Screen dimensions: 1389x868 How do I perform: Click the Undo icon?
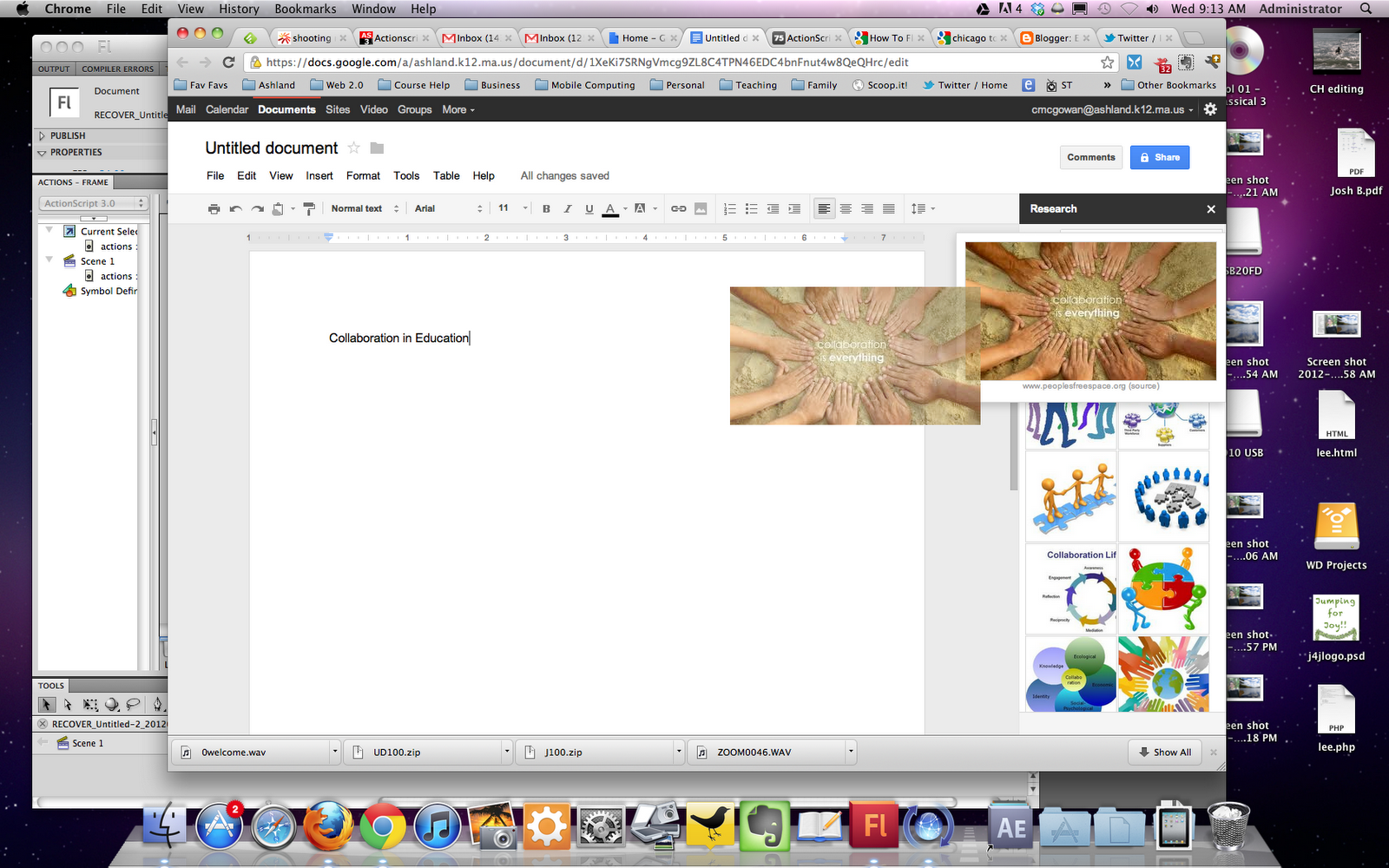click(235, 208)
